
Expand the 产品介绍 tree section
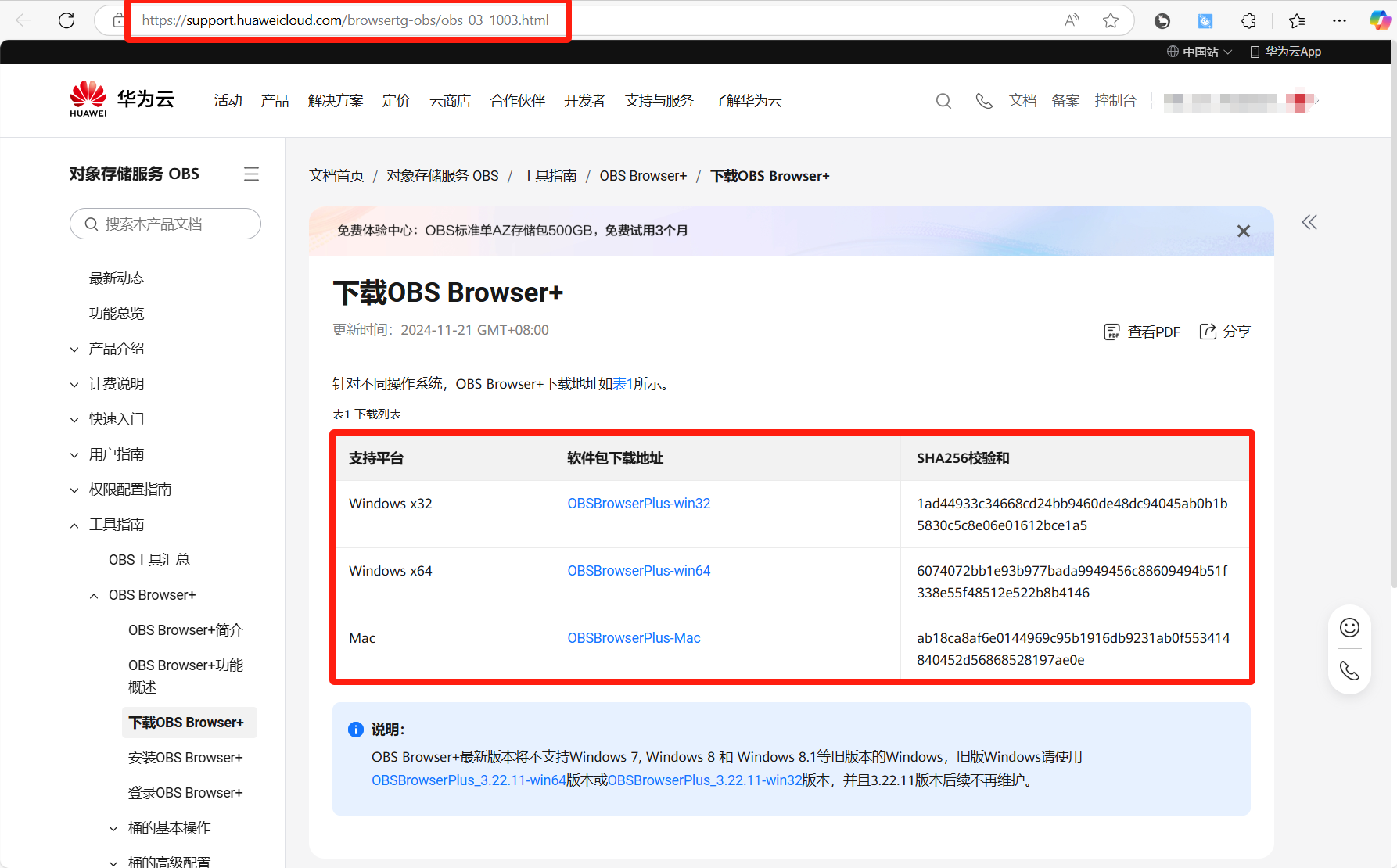click(x=74, y=350)
